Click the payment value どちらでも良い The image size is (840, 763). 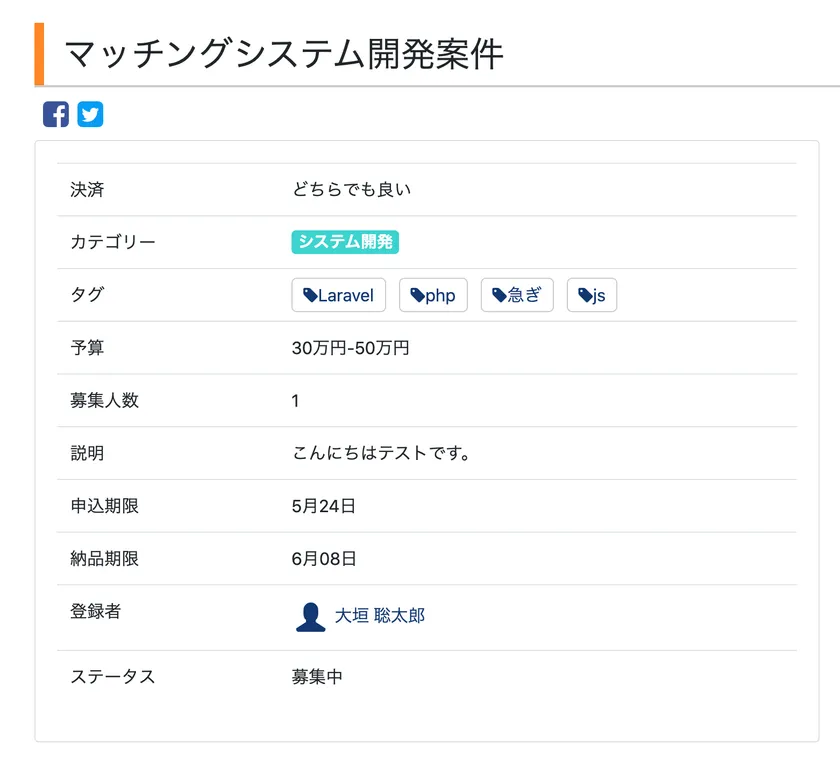tap(351, 189)
